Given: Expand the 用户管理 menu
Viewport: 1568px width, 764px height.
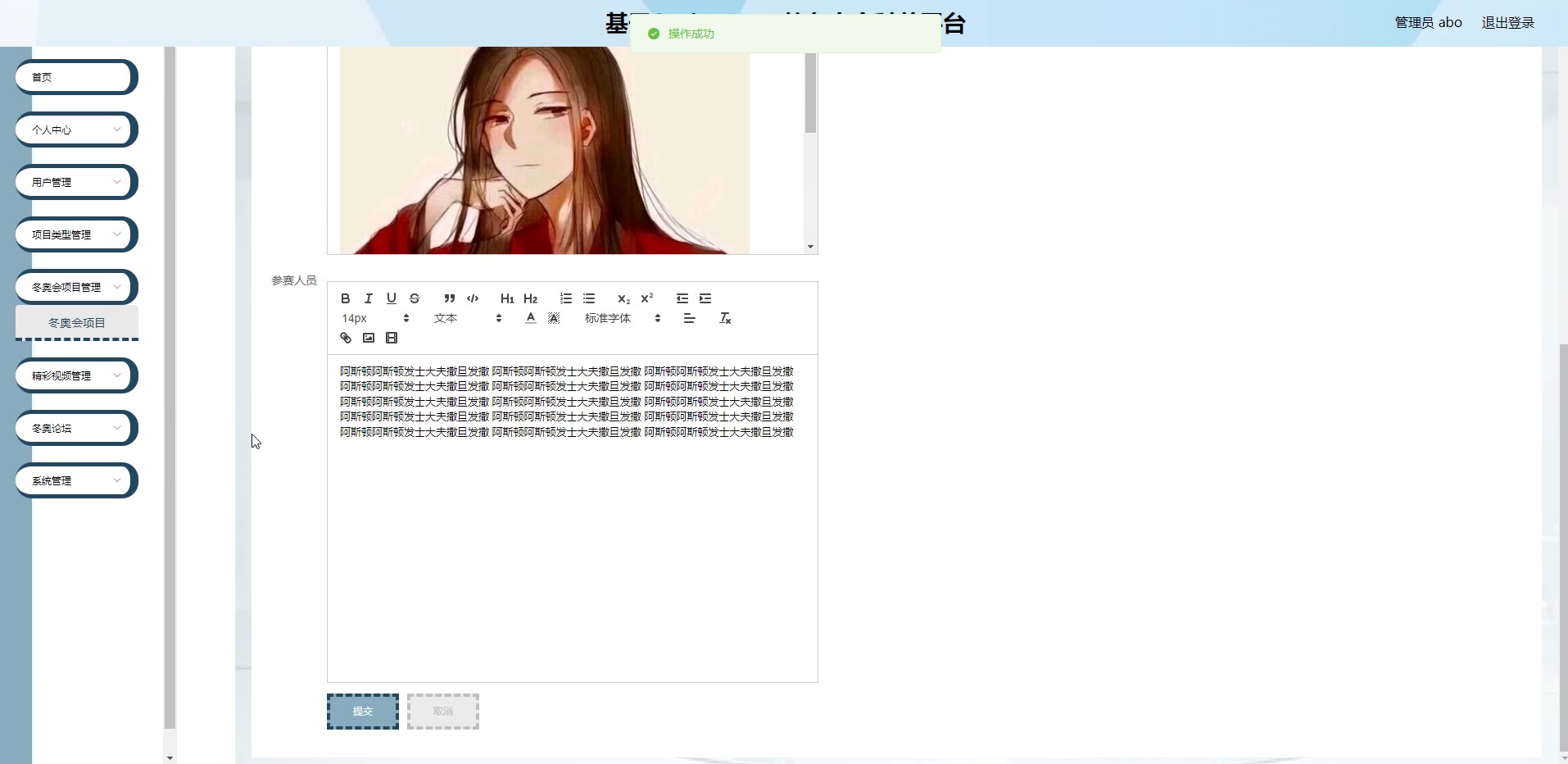Looking at the screenshot, I should point(76,182).
